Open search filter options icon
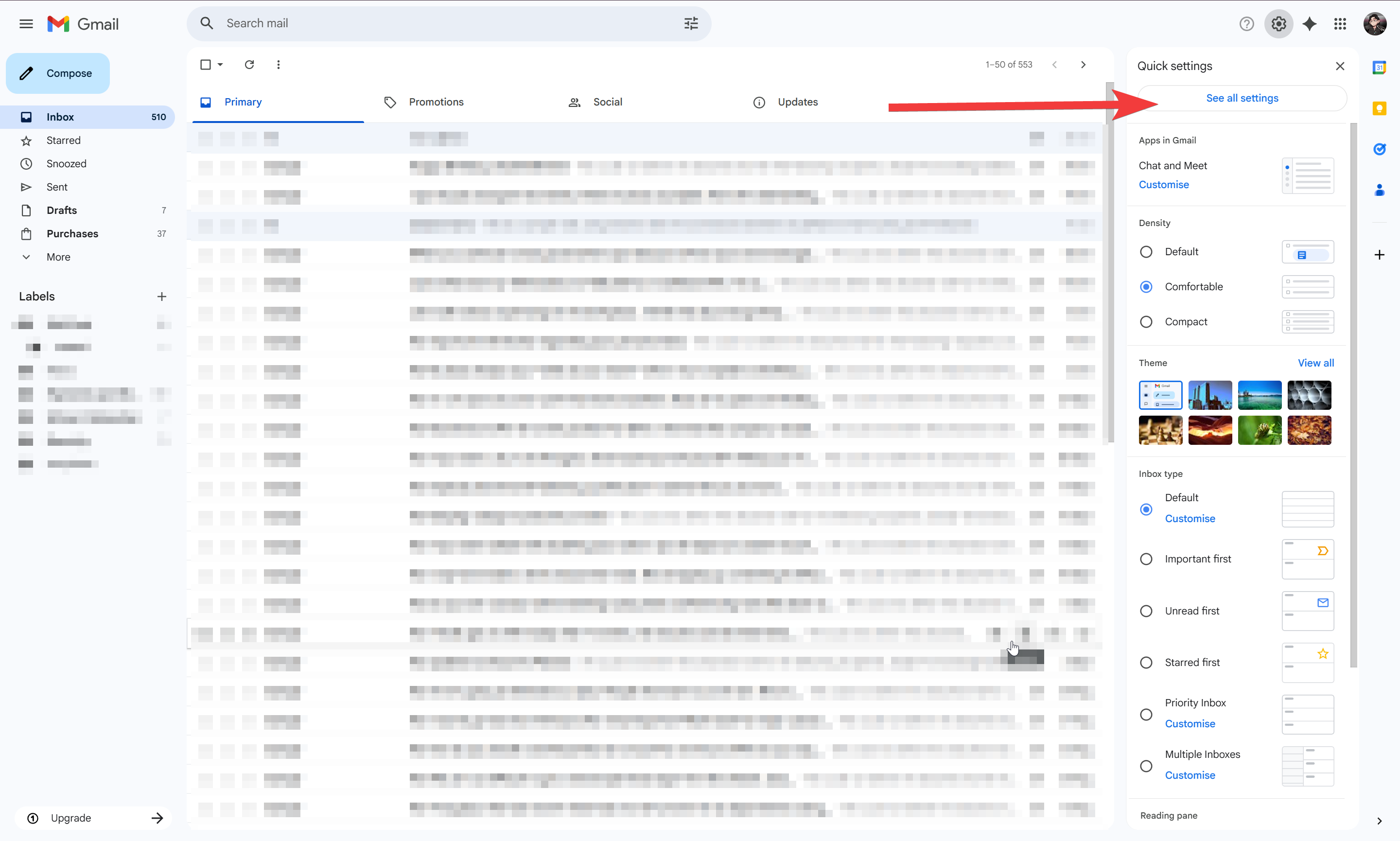The image size is (1400, 841). (691, 23)
